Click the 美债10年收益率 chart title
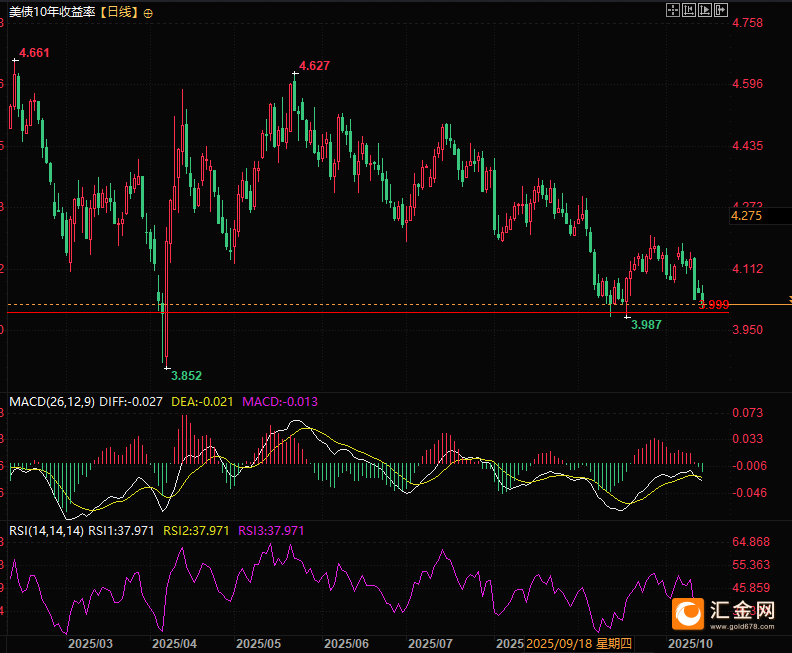 click(53, 12)
